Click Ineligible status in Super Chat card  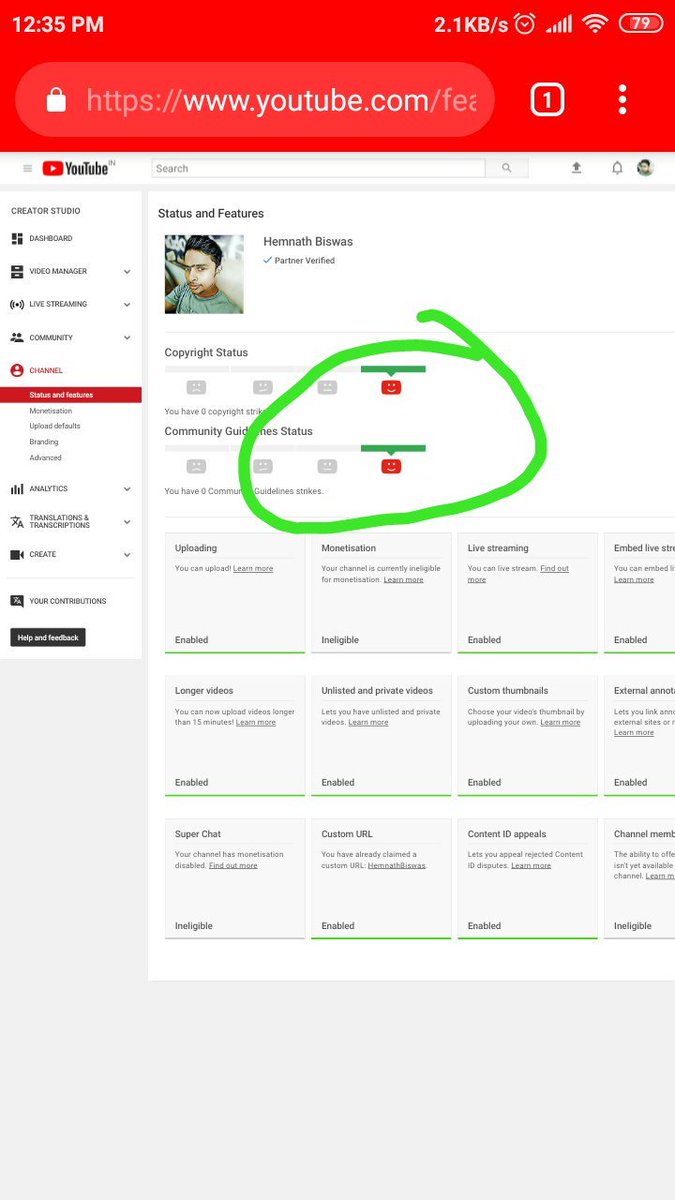(194, 926)
